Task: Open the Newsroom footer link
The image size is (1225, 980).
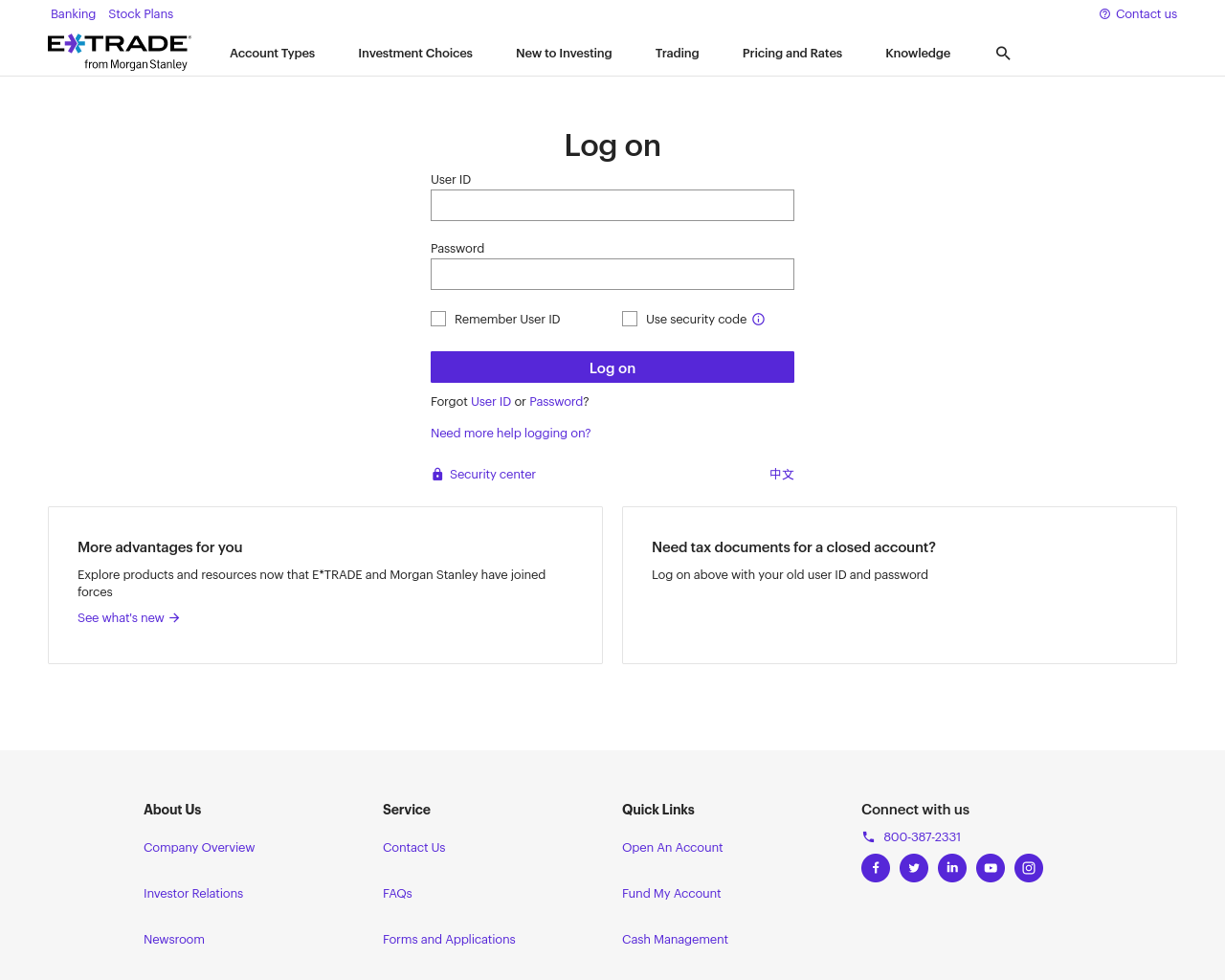Action: [x=174, y=940]
